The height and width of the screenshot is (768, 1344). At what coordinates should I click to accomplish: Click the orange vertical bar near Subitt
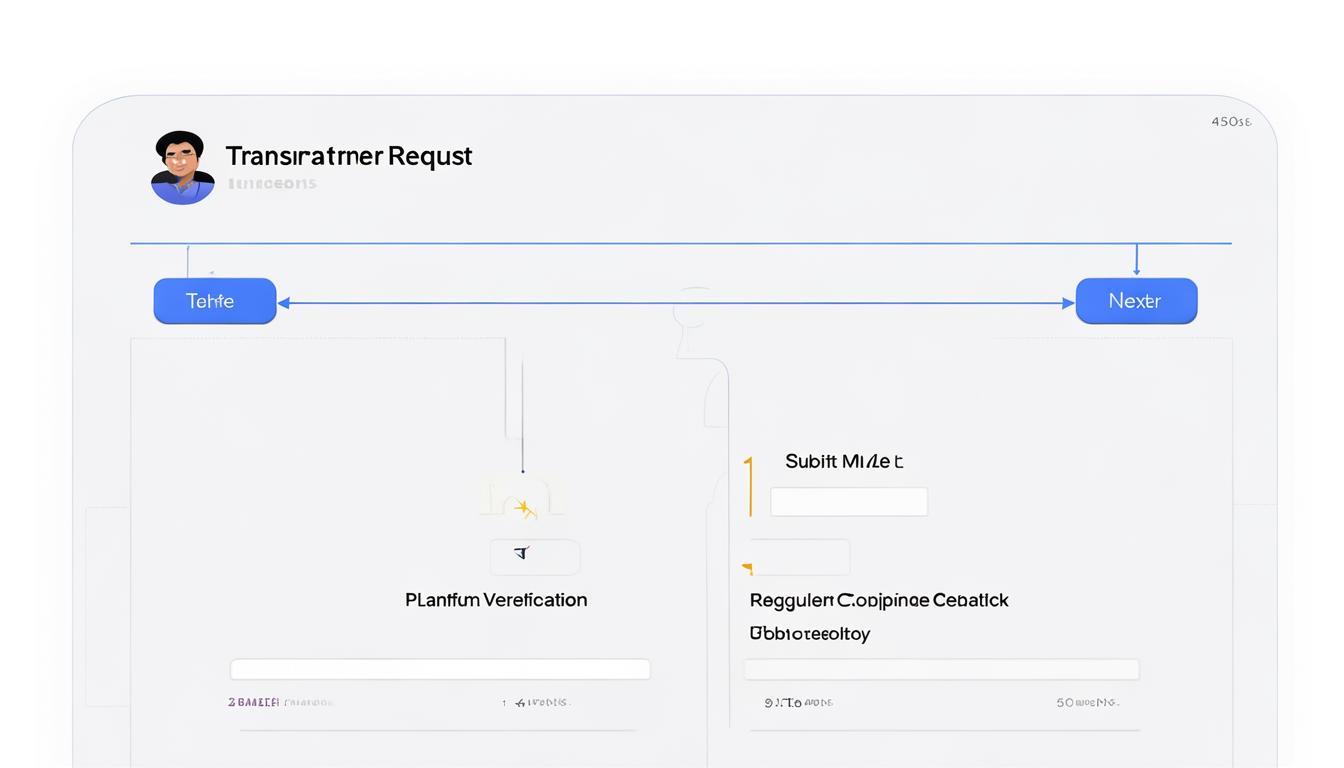click(749, 487)
